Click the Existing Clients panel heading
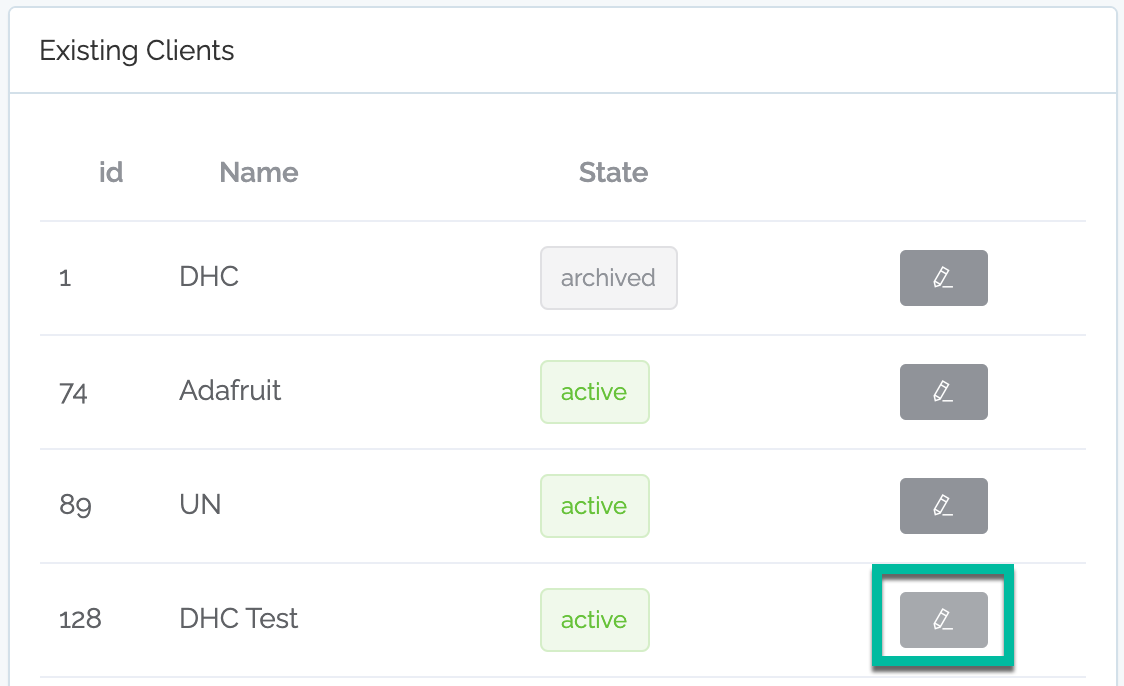Screen dimensions: 1124x686 (x=137, y=51)
